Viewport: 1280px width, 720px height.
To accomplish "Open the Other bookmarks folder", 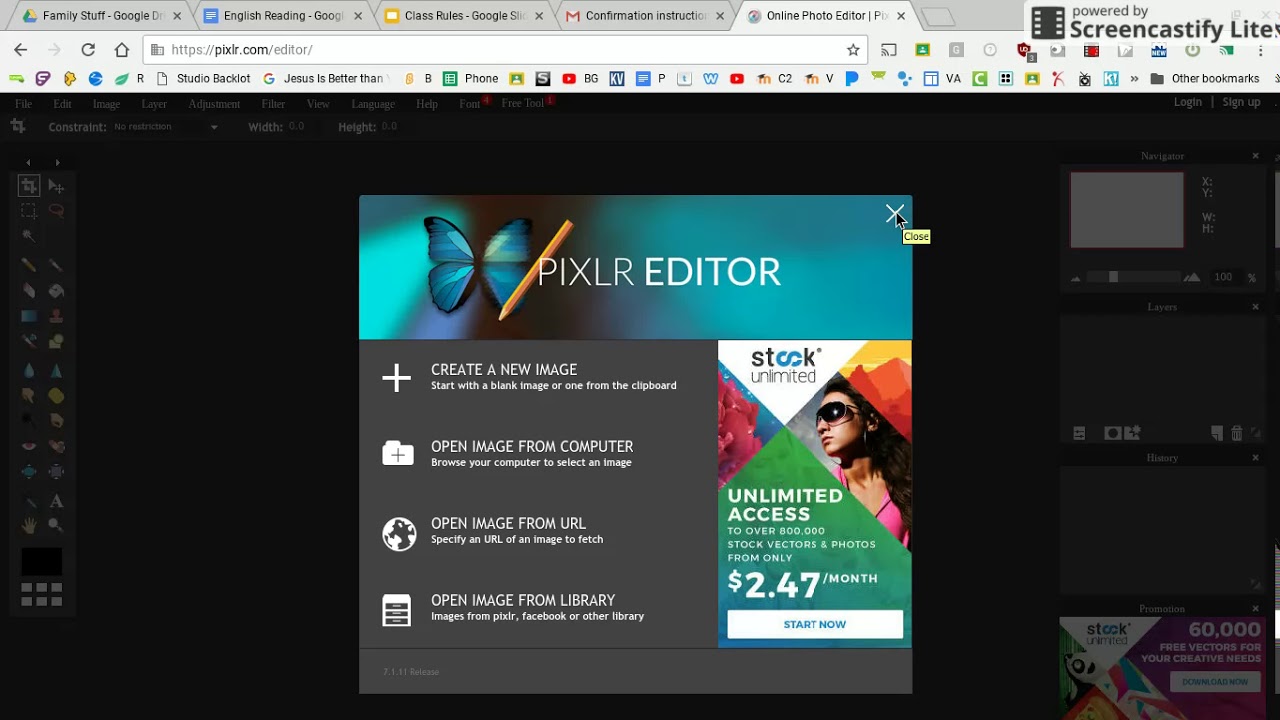I will (1205, 78).
